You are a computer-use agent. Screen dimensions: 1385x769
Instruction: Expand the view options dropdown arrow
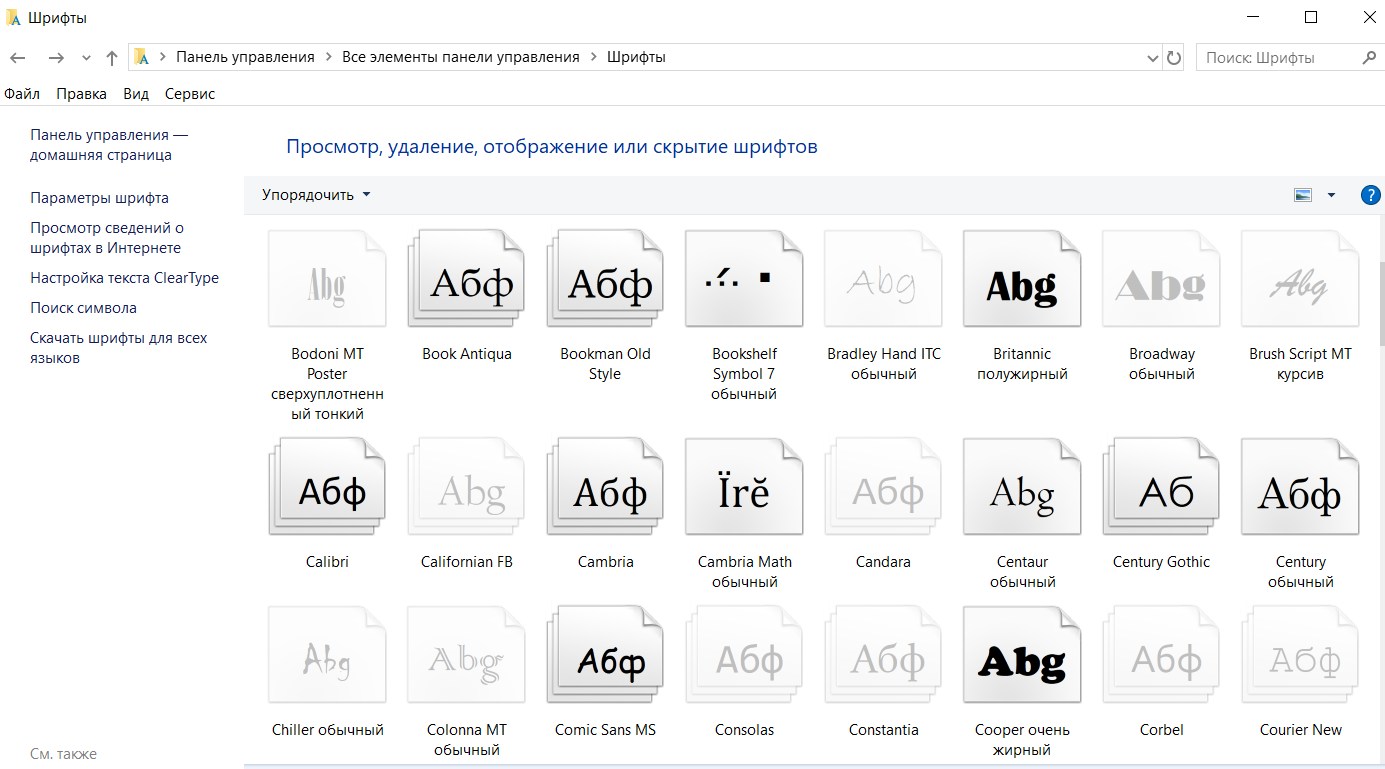point(1331,195)
